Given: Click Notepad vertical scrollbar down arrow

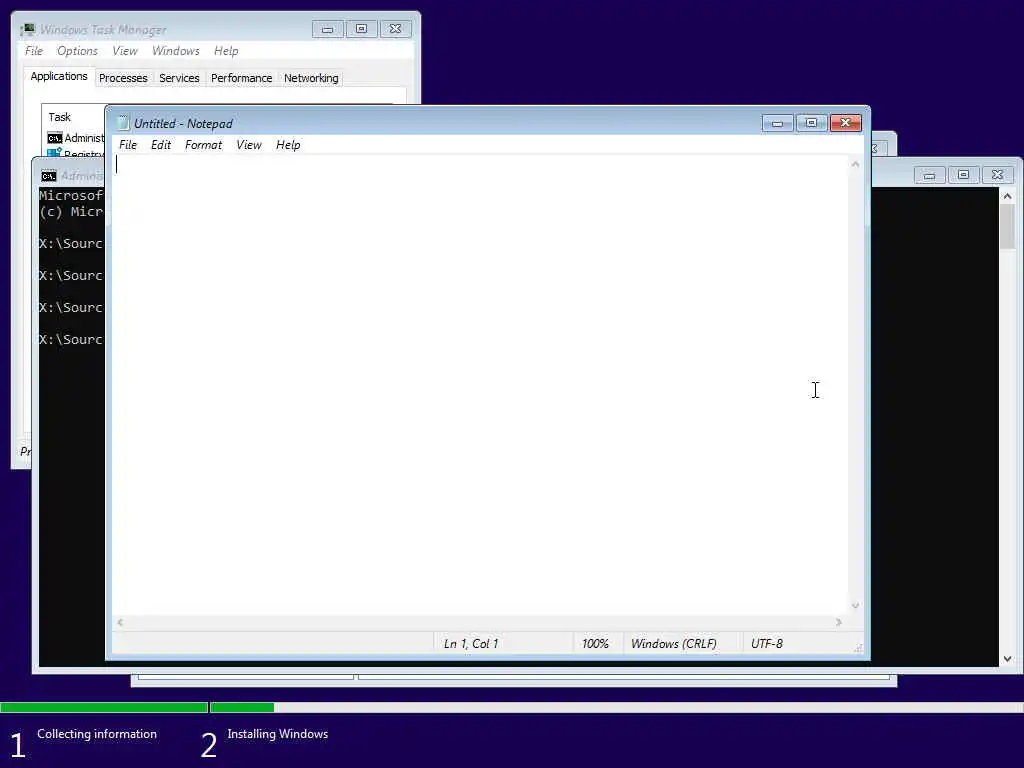Looking at the screenshot, I should coord(856,606).
